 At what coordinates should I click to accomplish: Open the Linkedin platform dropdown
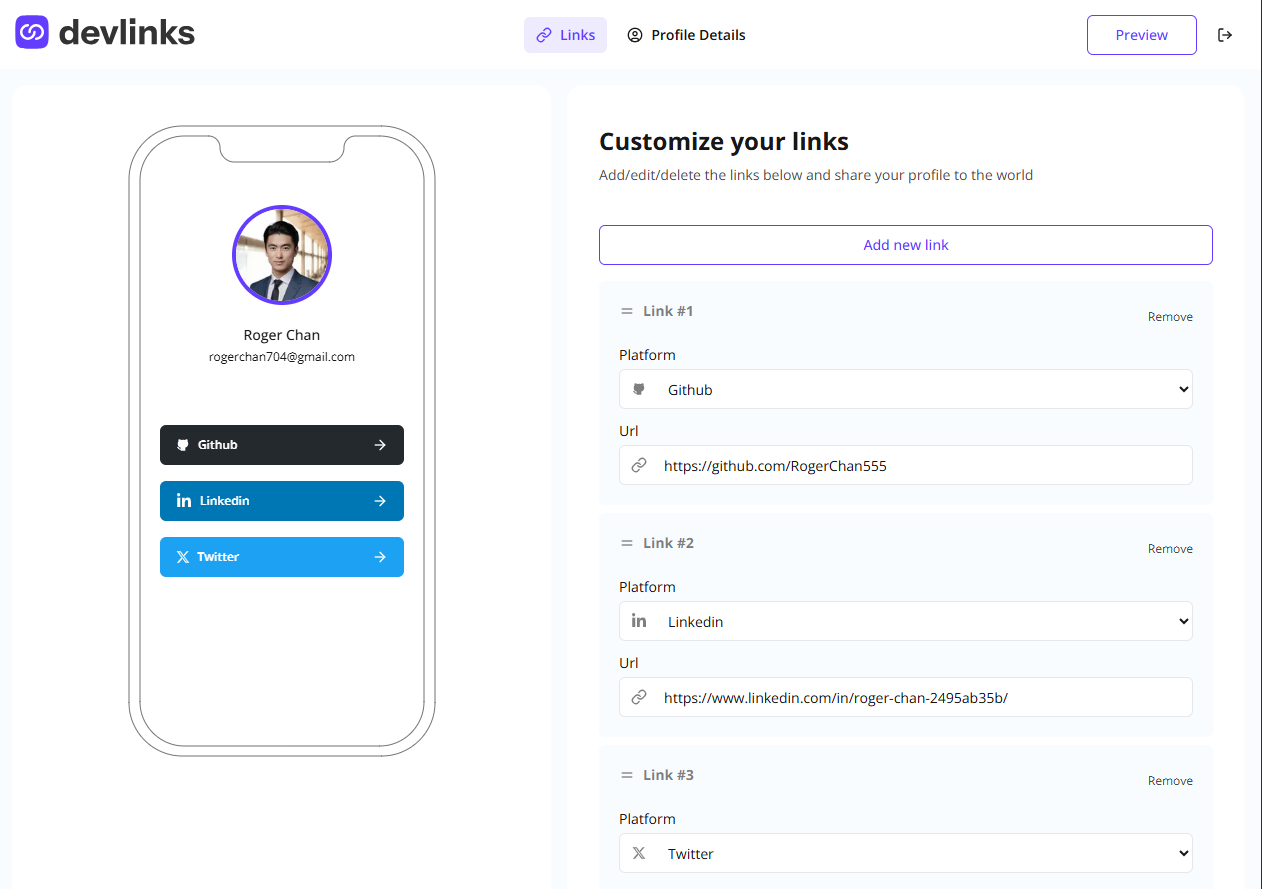(x=906, y=621)
